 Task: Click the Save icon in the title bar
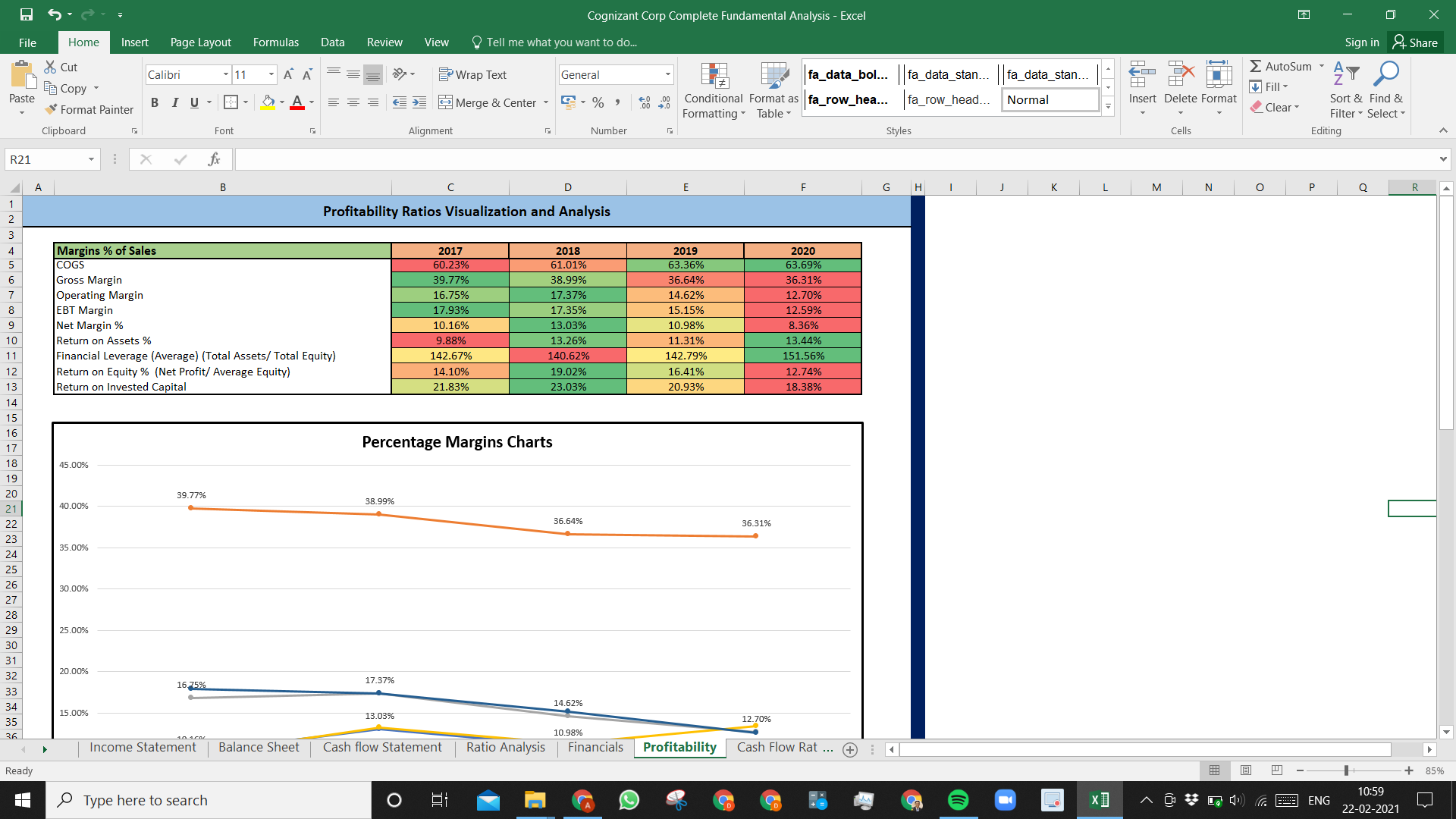27,14
